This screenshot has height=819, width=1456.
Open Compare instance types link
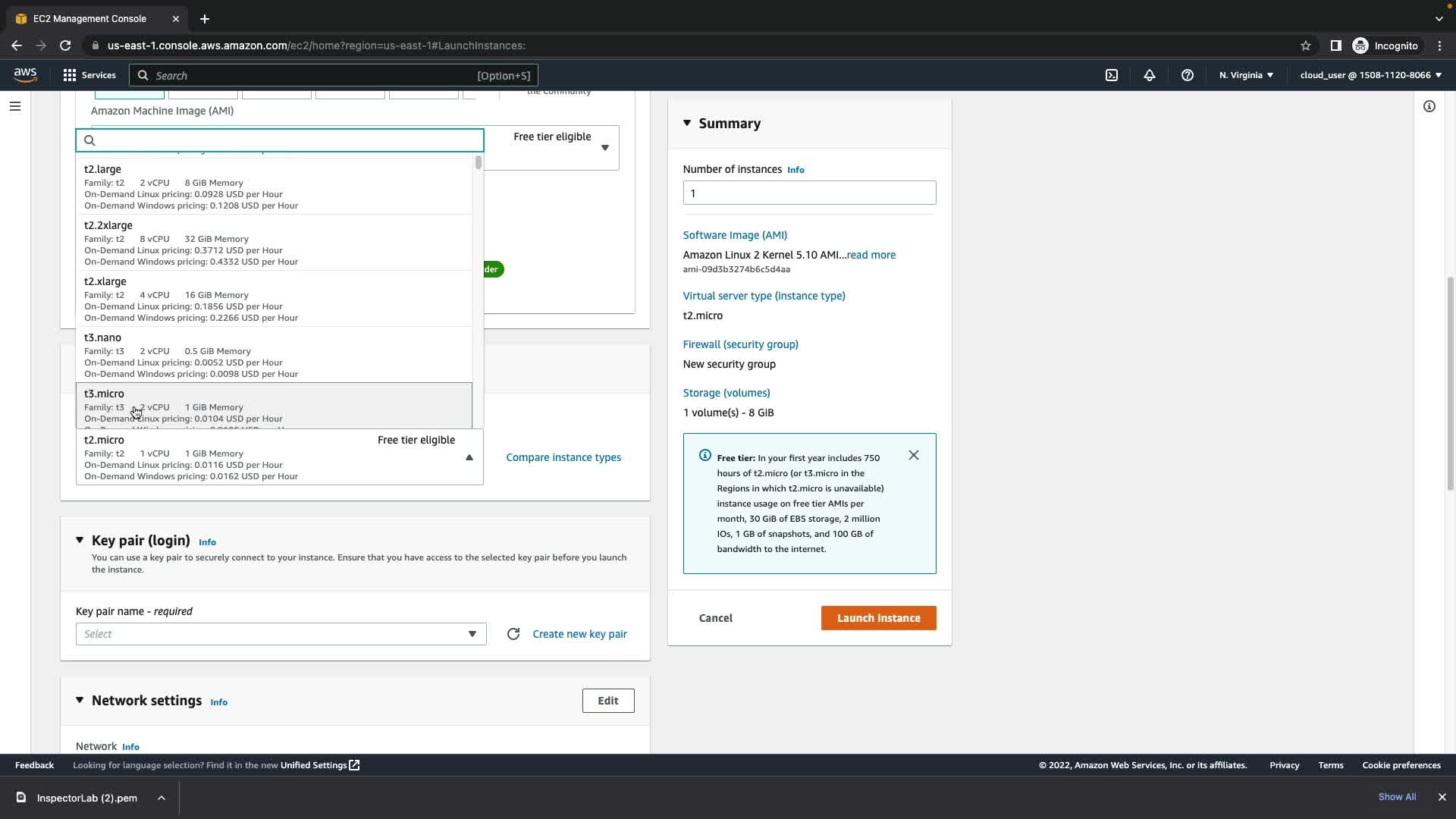[x=563, y=457]
